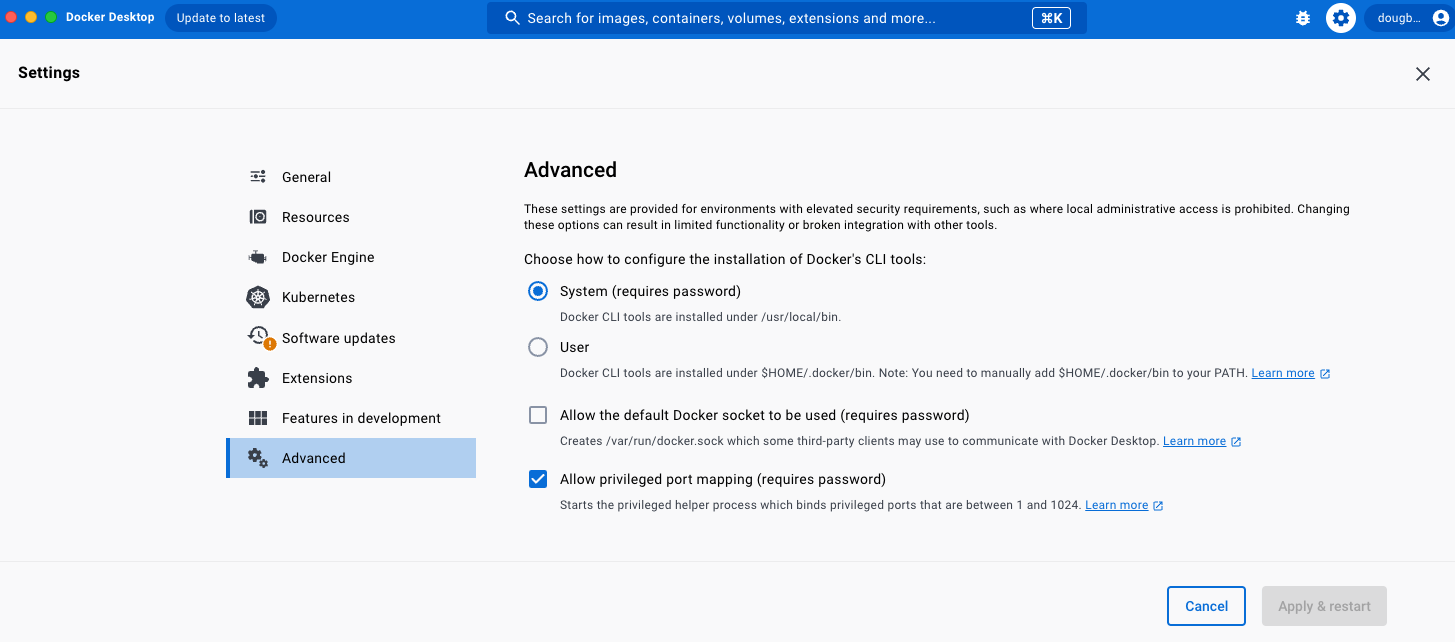1455x642 pixels.
Task: Click the search images and containers field
Action: point(787,18)
